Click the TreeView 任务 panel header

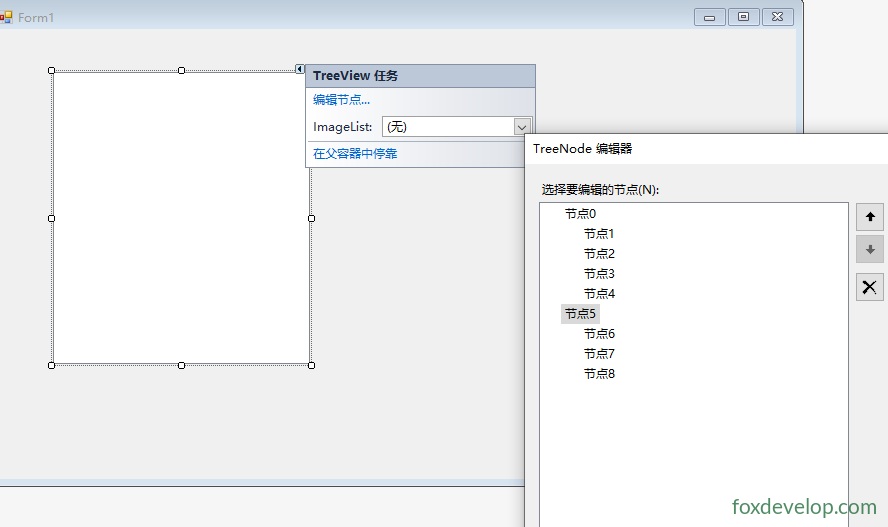[x=420, y=76]
